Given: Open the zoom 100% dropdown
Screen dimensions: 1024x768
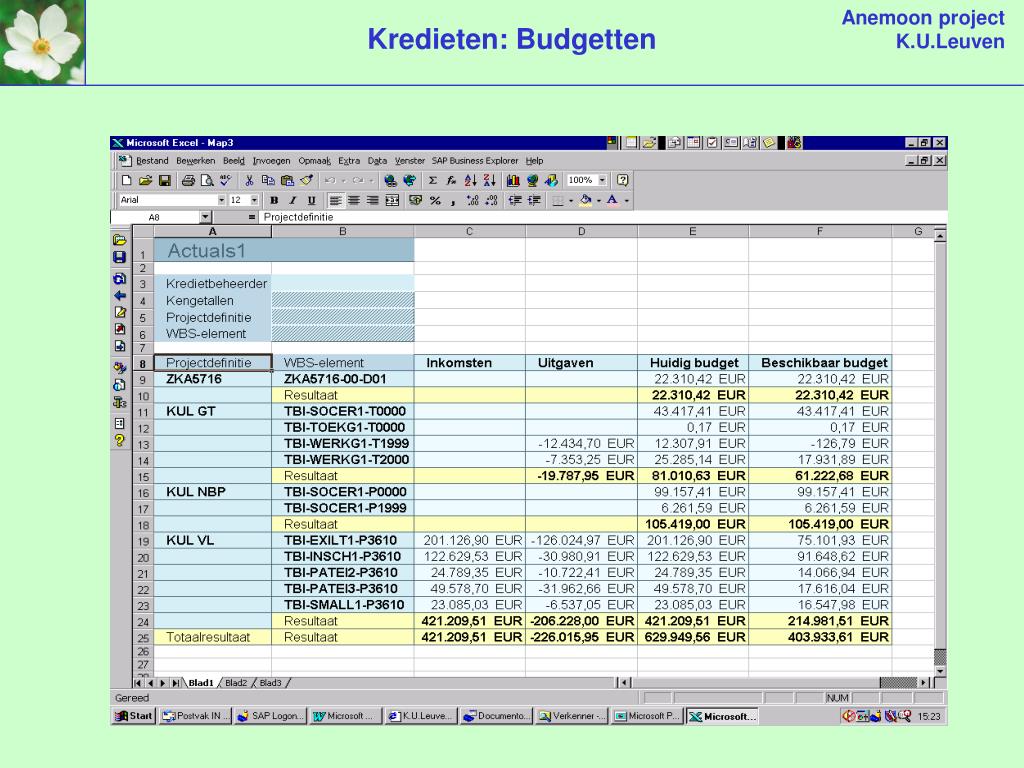Looking at the screenshot, I should pyautogui.click(x=602, y=180).
